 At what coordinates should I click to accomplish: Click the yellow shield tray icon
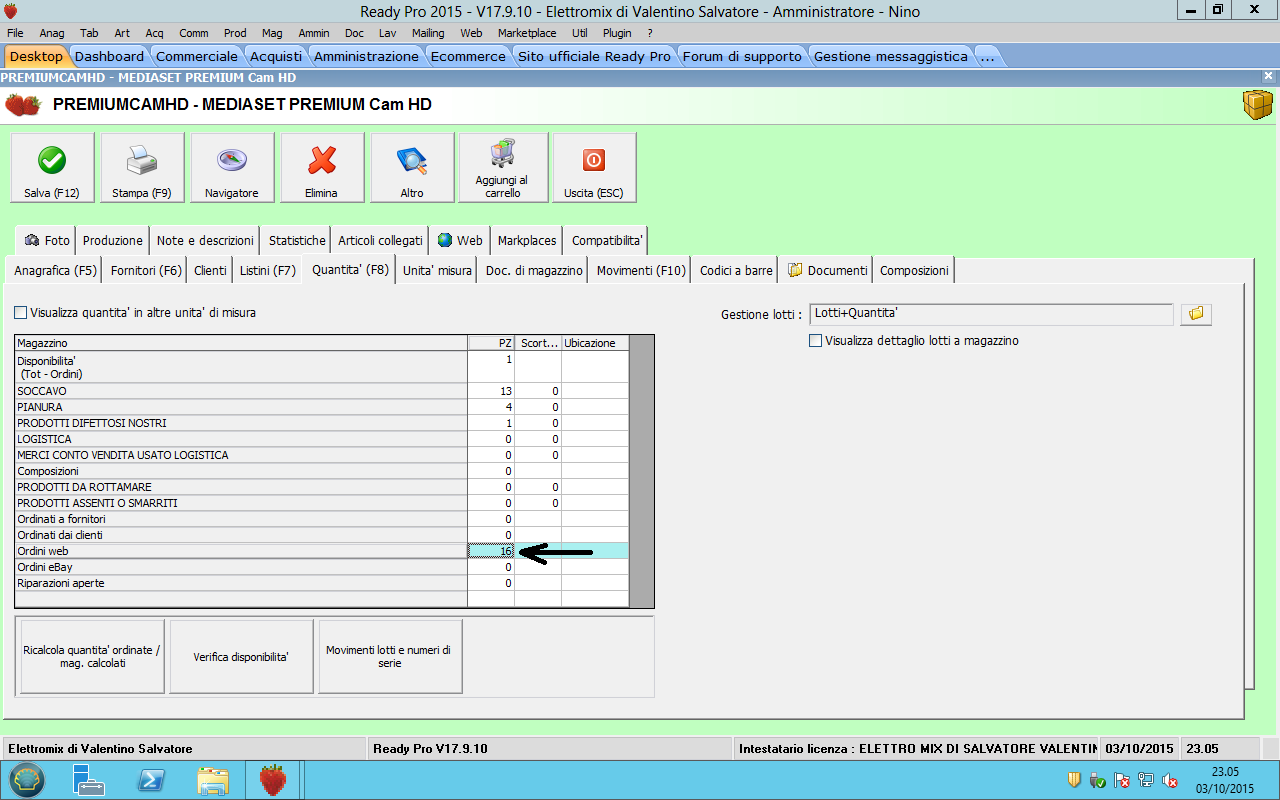click(x=1074, y=780)
